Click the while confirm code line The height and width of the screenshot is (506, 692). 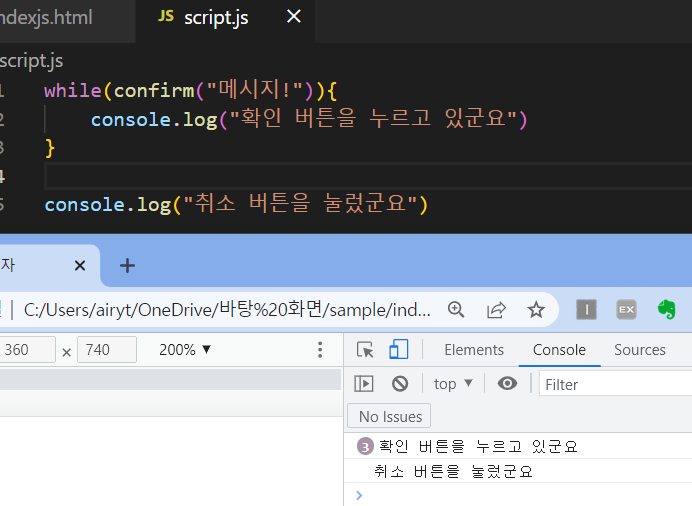tap(191, 90)
